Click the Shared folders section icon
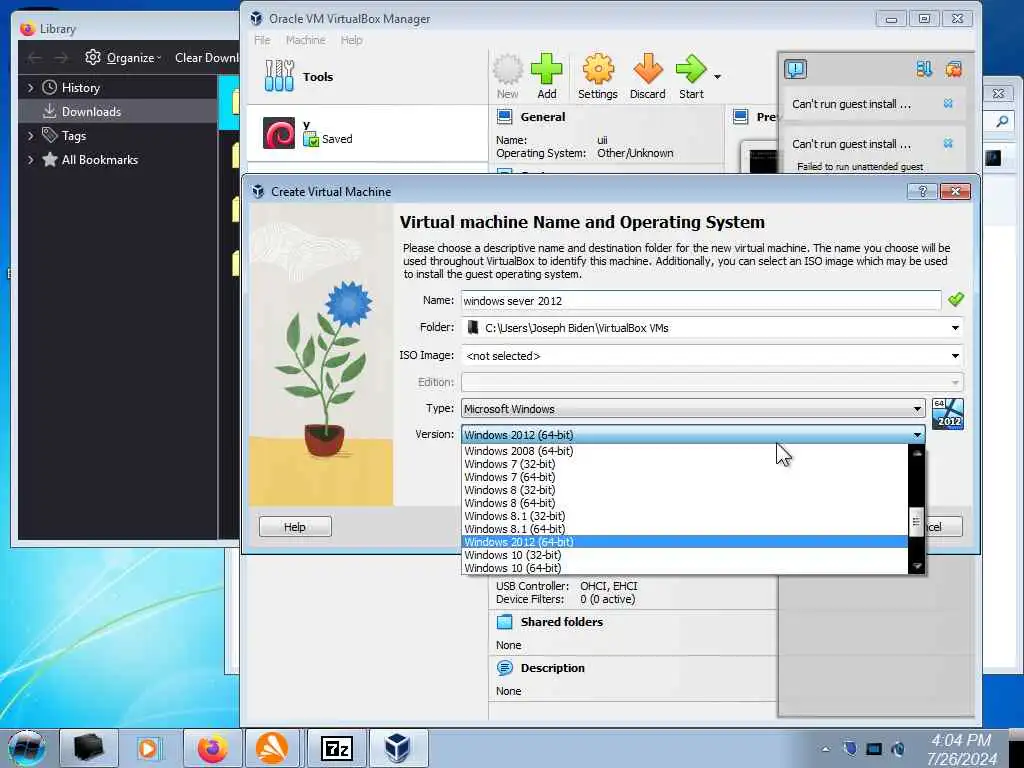Screen dimensions: 1024x768 (x=504, y=622)
